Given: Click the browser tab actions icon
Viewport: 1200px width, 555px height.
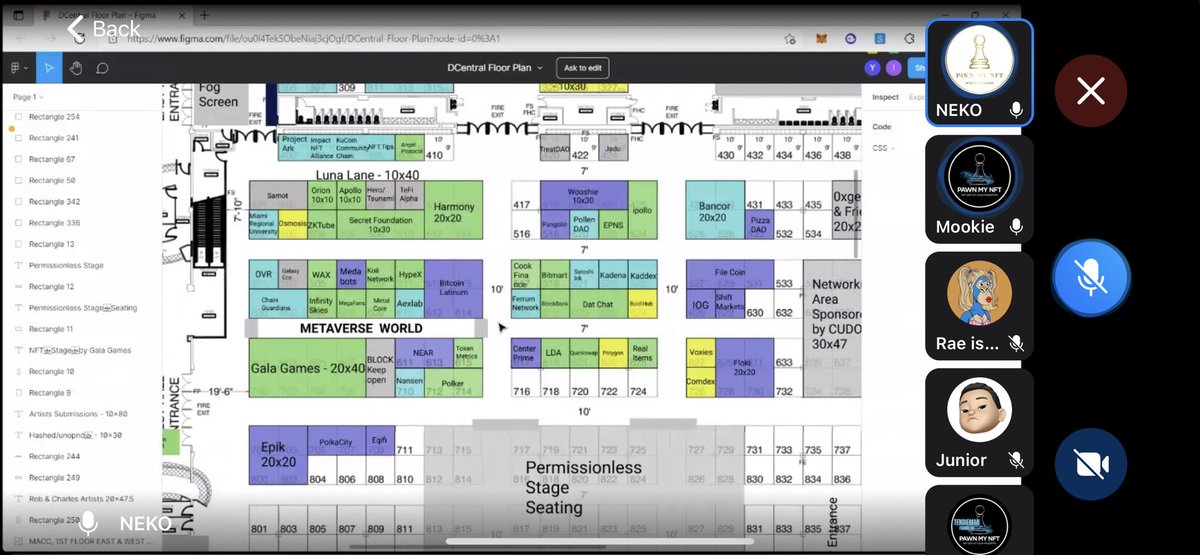Looking at the screenshot, I should [x=17, y=15].
